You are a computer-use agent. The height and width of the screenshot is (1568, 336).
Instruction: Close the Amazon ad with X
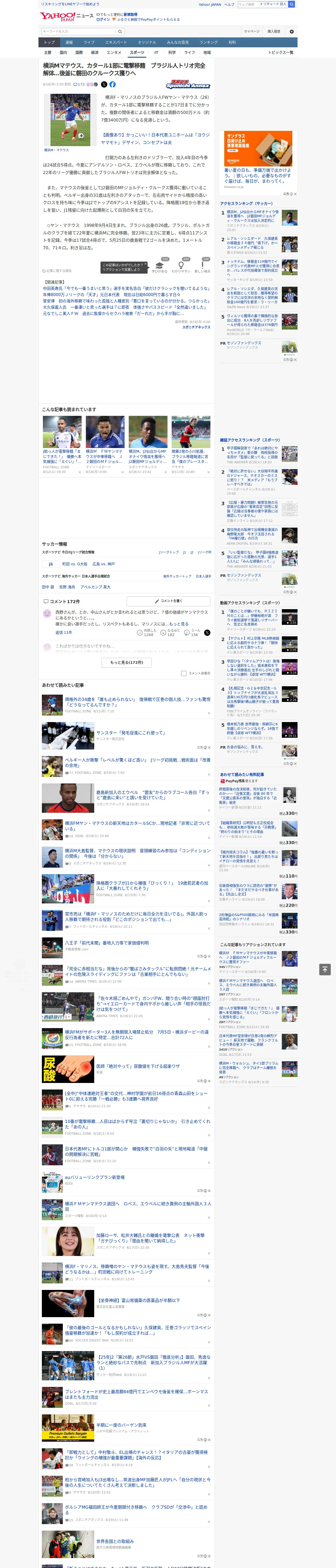295,194
